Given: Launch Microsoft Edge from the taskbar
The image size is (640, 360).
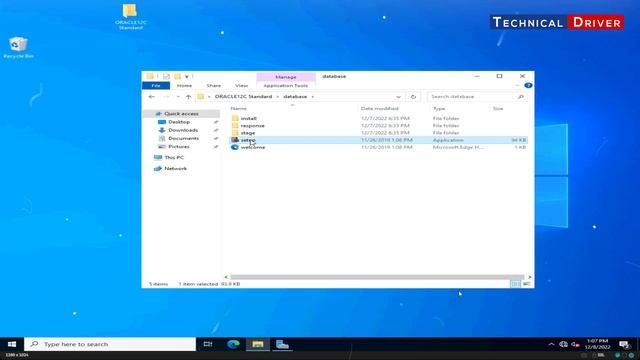Looking at the screenshot, I should pos(233,344).
